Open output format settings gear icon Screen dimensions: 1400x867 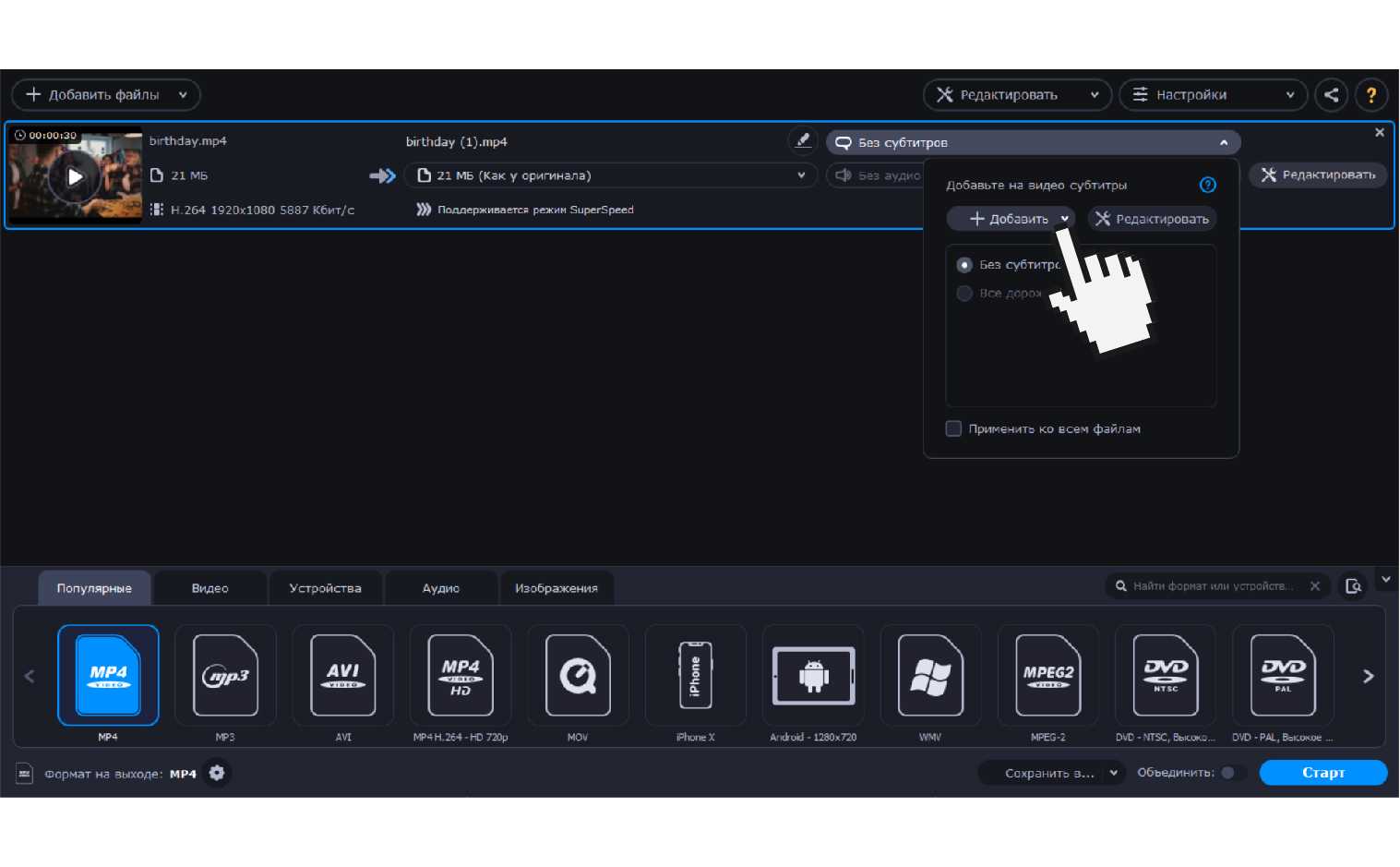(217, 773)
